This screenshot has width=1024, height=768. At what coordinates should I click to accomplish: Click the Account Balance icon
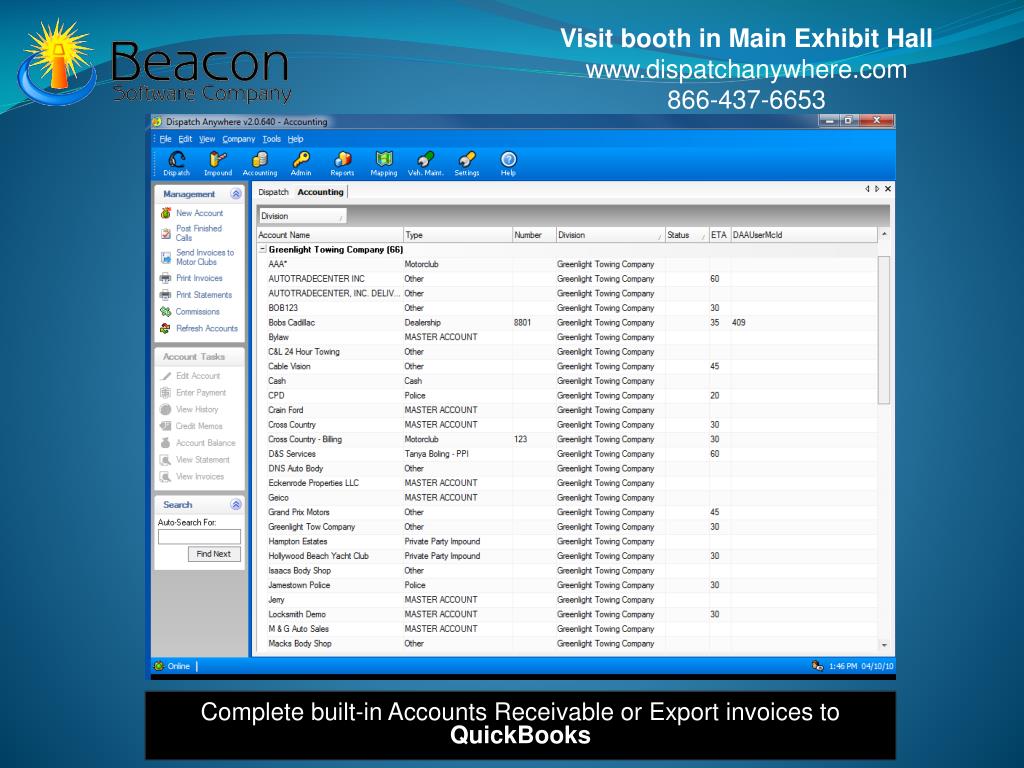coord(166,443)
